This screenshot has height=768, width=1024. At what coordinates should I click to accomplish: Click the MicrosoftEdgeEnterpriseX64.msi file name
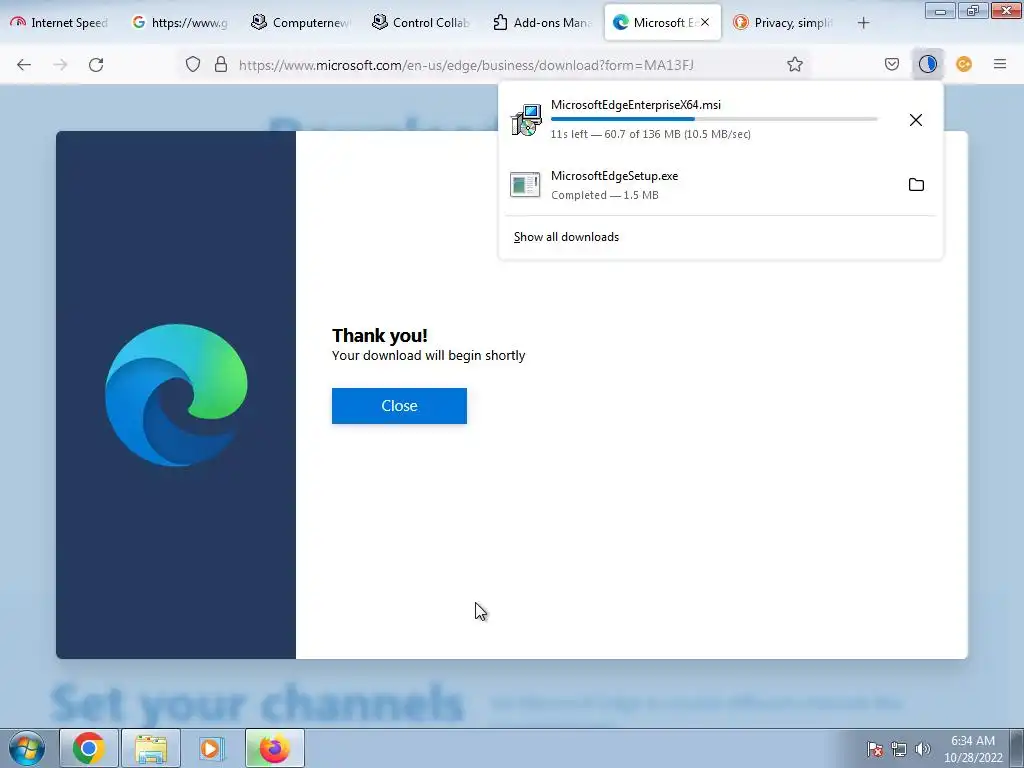point(635,104)
